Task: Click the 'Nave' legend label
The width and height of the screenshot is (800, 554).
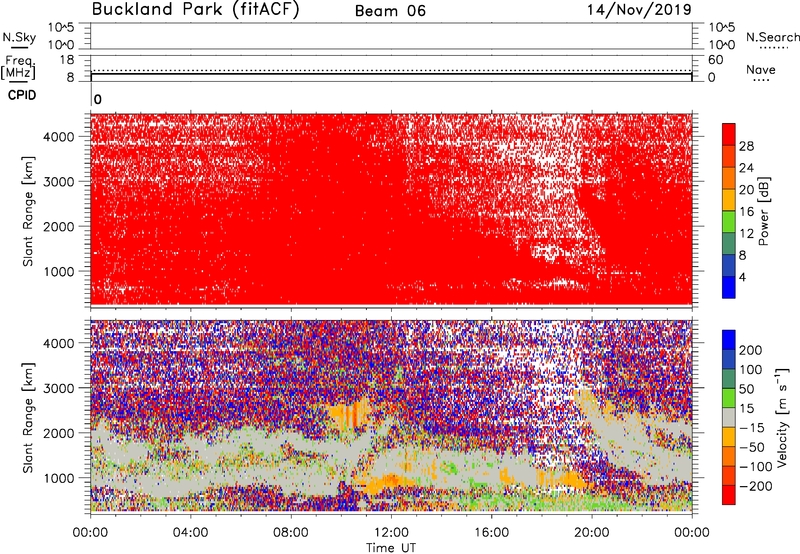Action: (761, 69)
